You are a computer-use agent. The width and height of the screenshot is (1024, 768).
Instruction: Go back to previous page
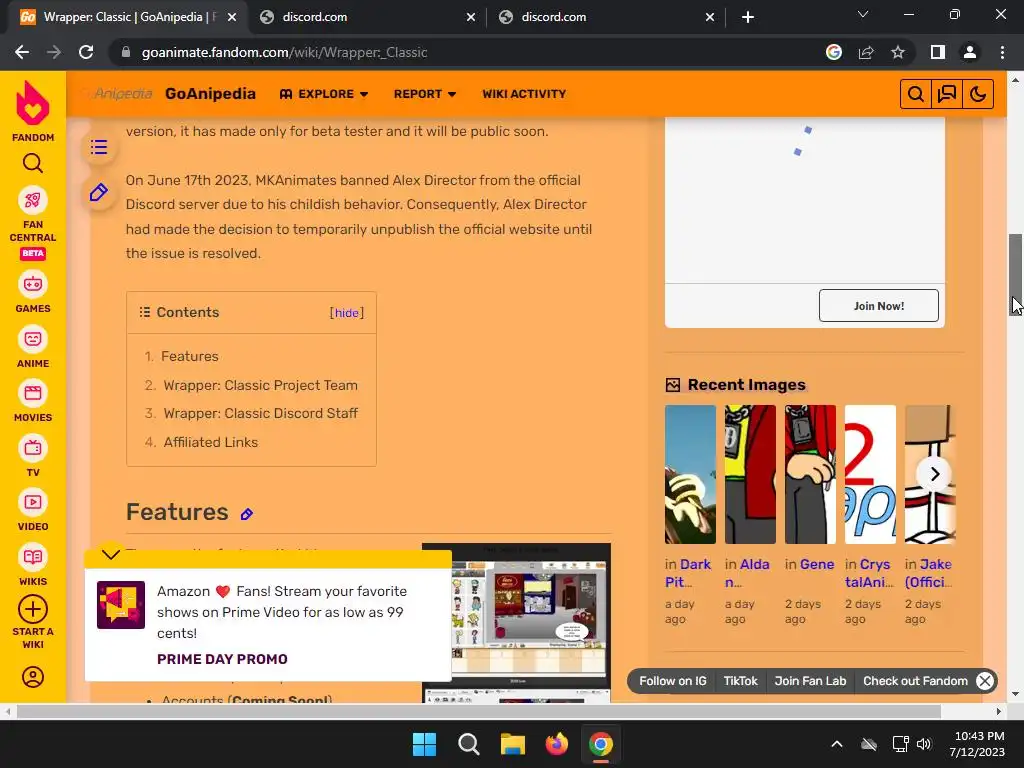point(22,52)
